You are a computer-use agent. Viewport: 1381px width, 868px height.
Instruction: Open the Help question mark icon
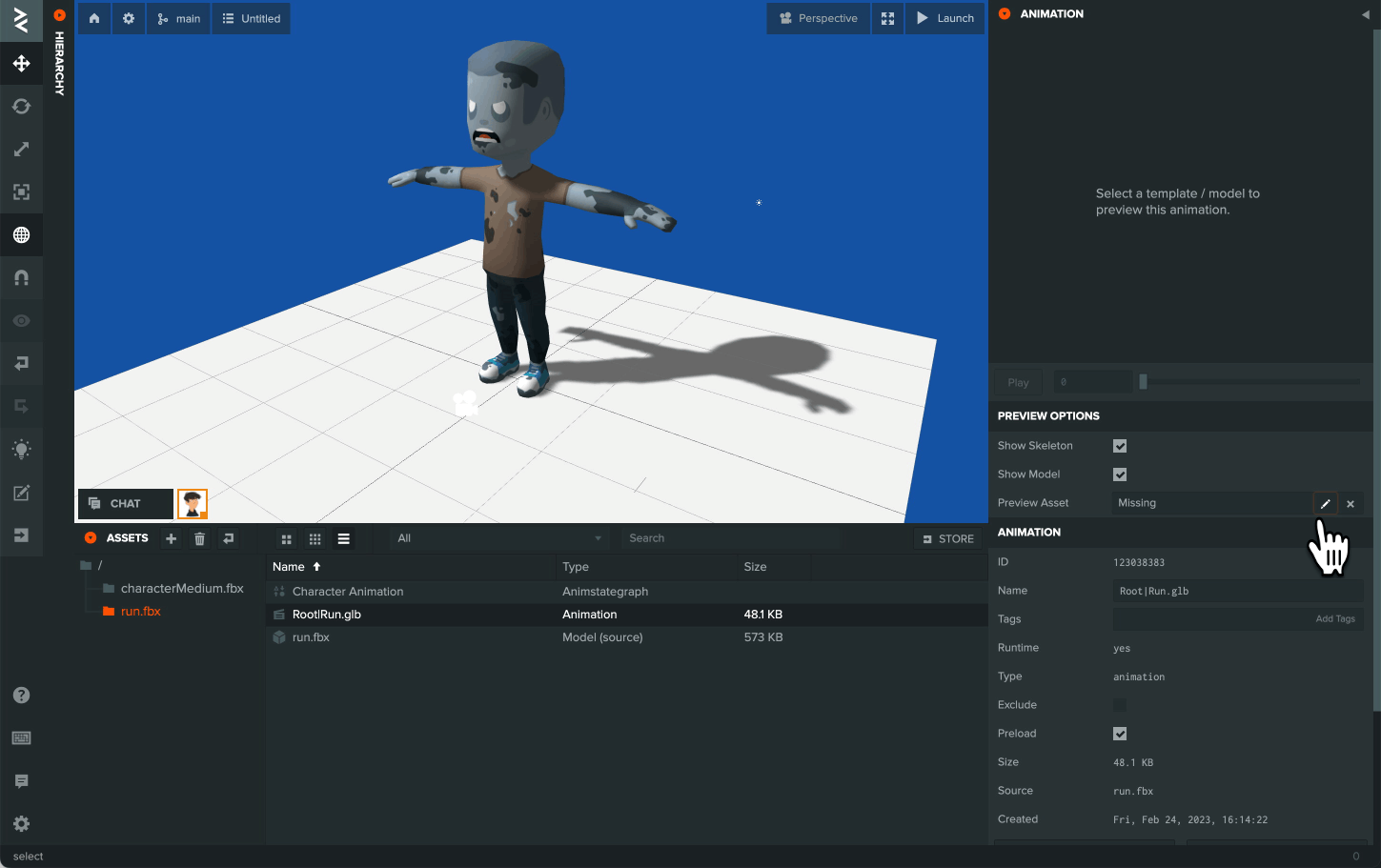(21, 696)
